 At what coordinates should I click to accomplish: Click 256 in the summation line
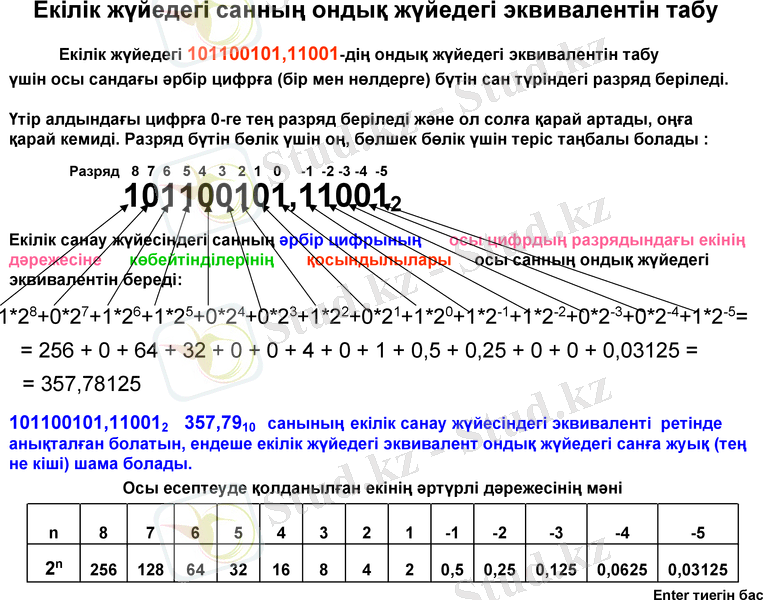[x=56, y=350]
